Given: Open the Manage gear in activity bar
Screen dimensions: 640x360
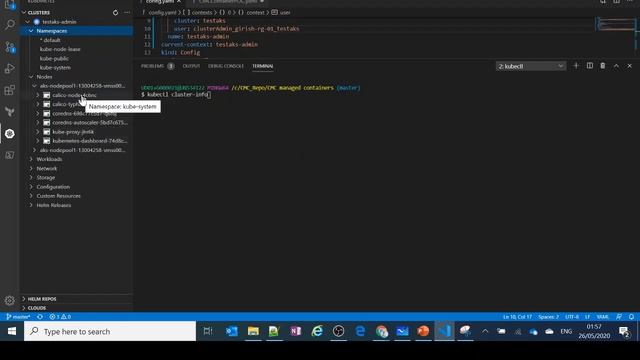Looking at the screenshot, I should [10, 300].
